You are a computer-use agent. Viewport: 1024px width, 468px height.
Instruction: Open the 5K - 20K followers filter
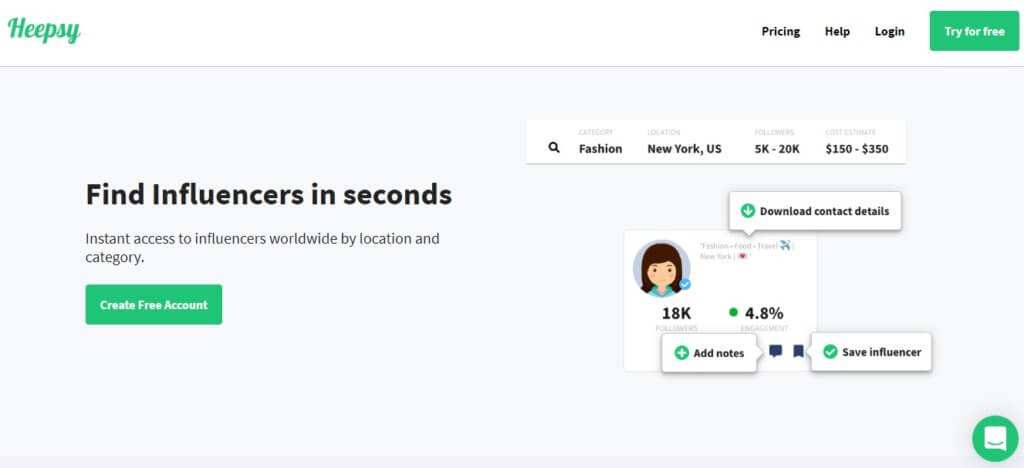pos(776,148)
